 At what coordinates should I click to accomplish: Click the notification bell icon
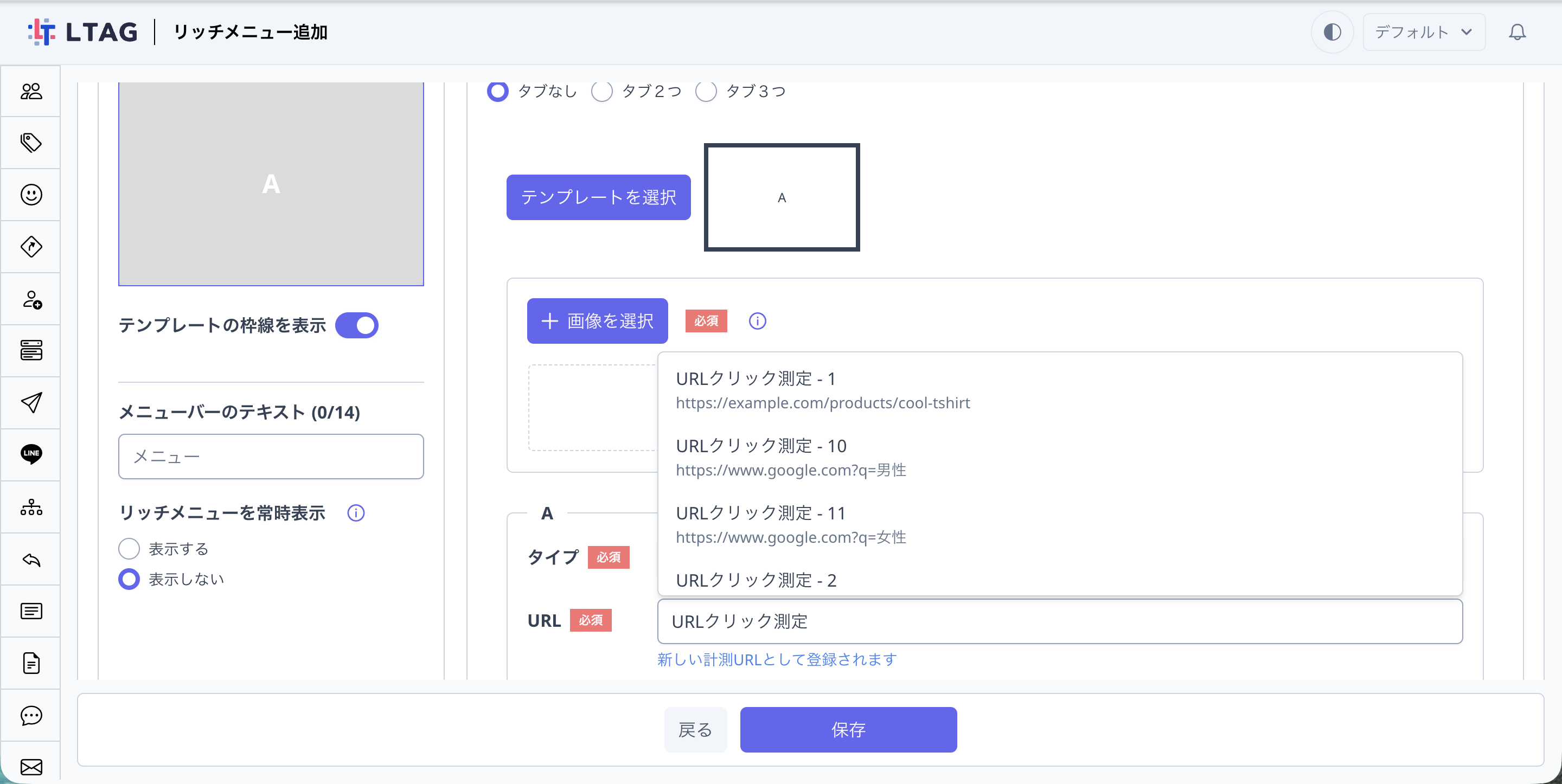[x=1516, y=32]
